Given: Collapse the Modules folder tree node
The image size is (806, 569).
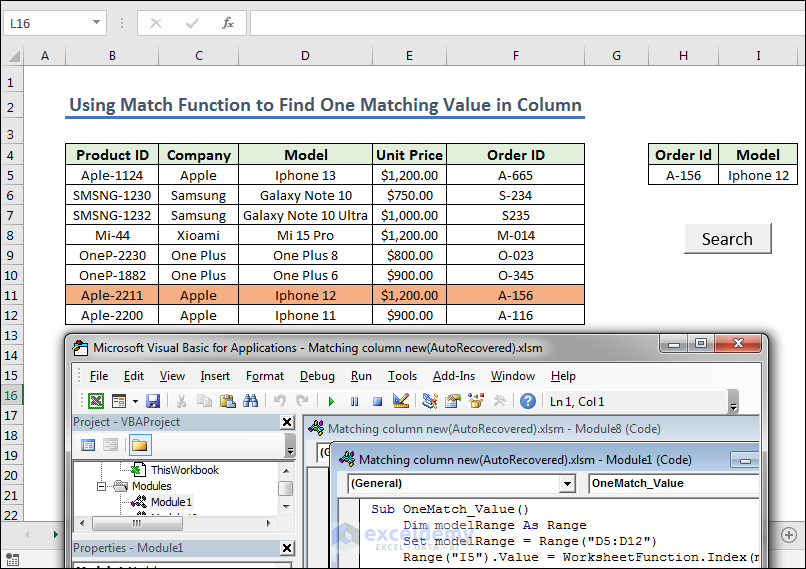Looking at the screenshot, I should point(102,486).
